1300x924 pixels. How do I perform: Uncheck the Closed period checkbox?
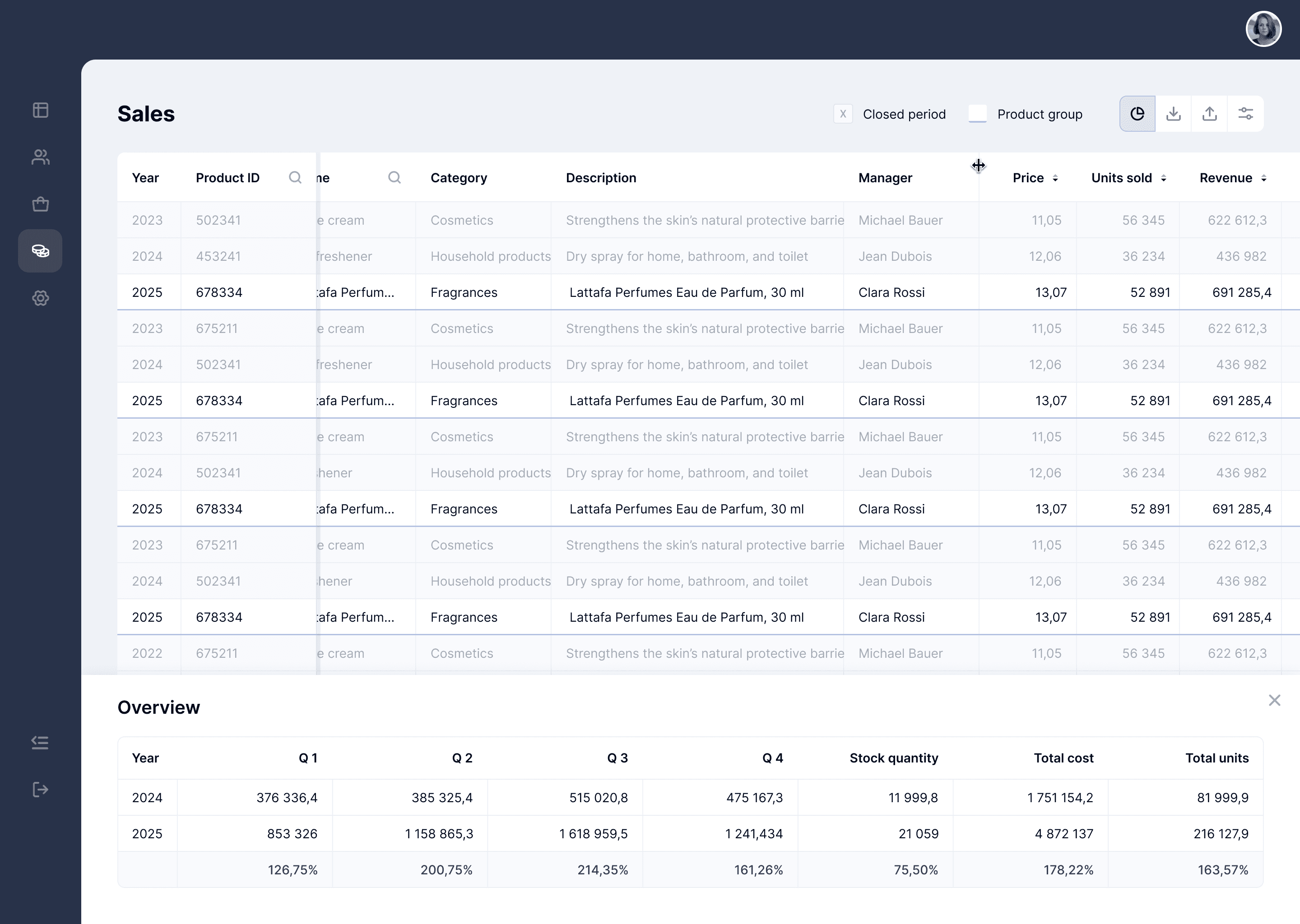tap(843, 114)
